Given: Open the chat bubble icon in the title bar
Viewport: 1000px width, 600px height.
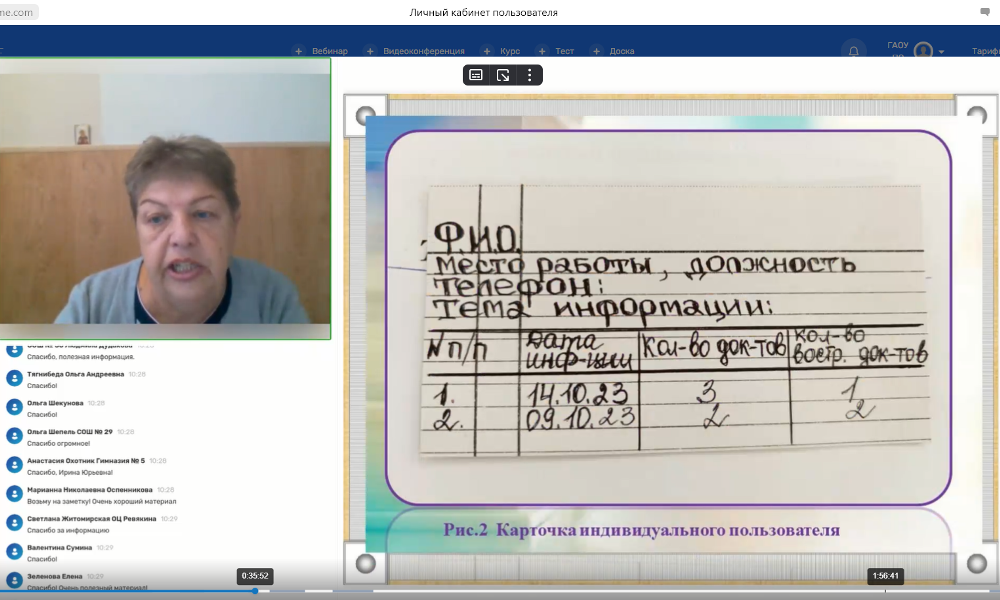Looking at the screenshot, I should [x=985, y=12].
